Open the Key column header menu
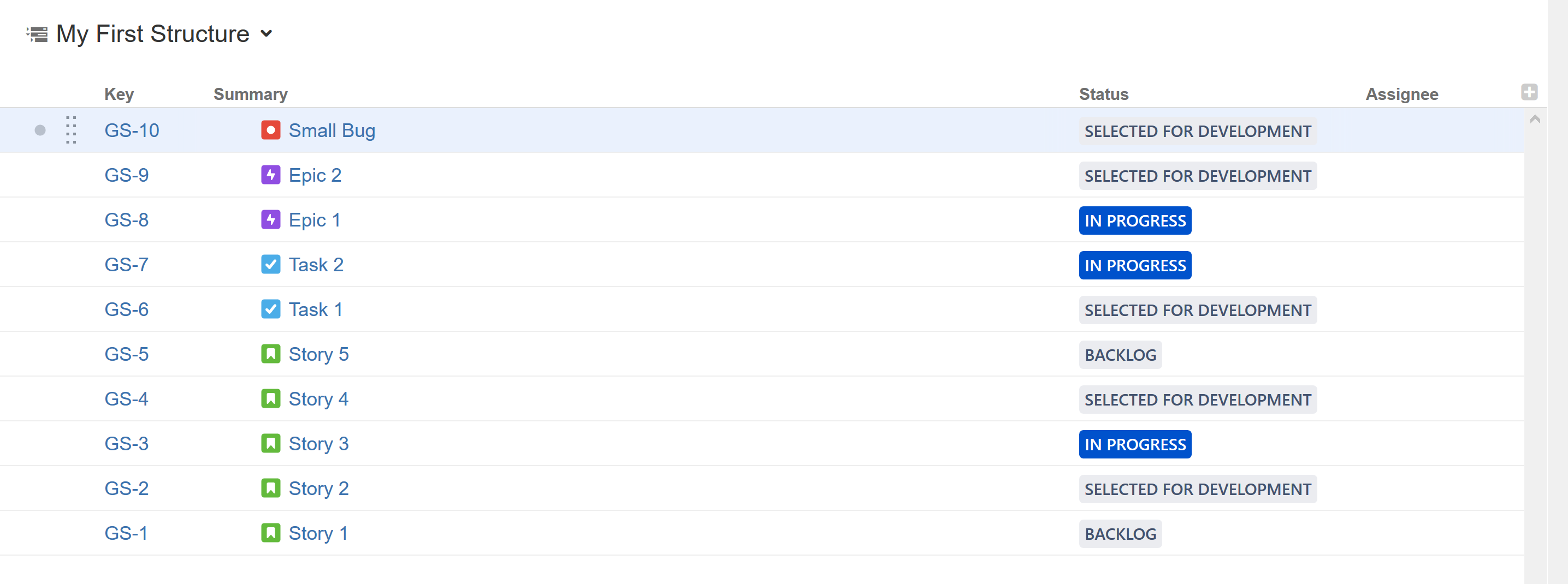The height and width of the screenshot is (584, 1568). pyautogui.click(x=119, y=94)
